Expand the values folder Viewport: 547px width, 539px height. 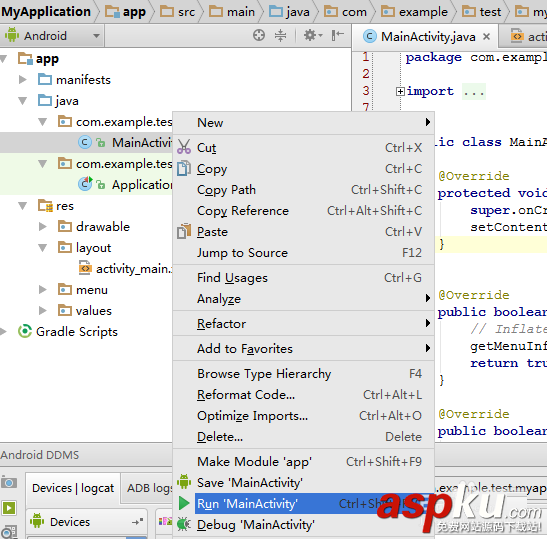43,310
